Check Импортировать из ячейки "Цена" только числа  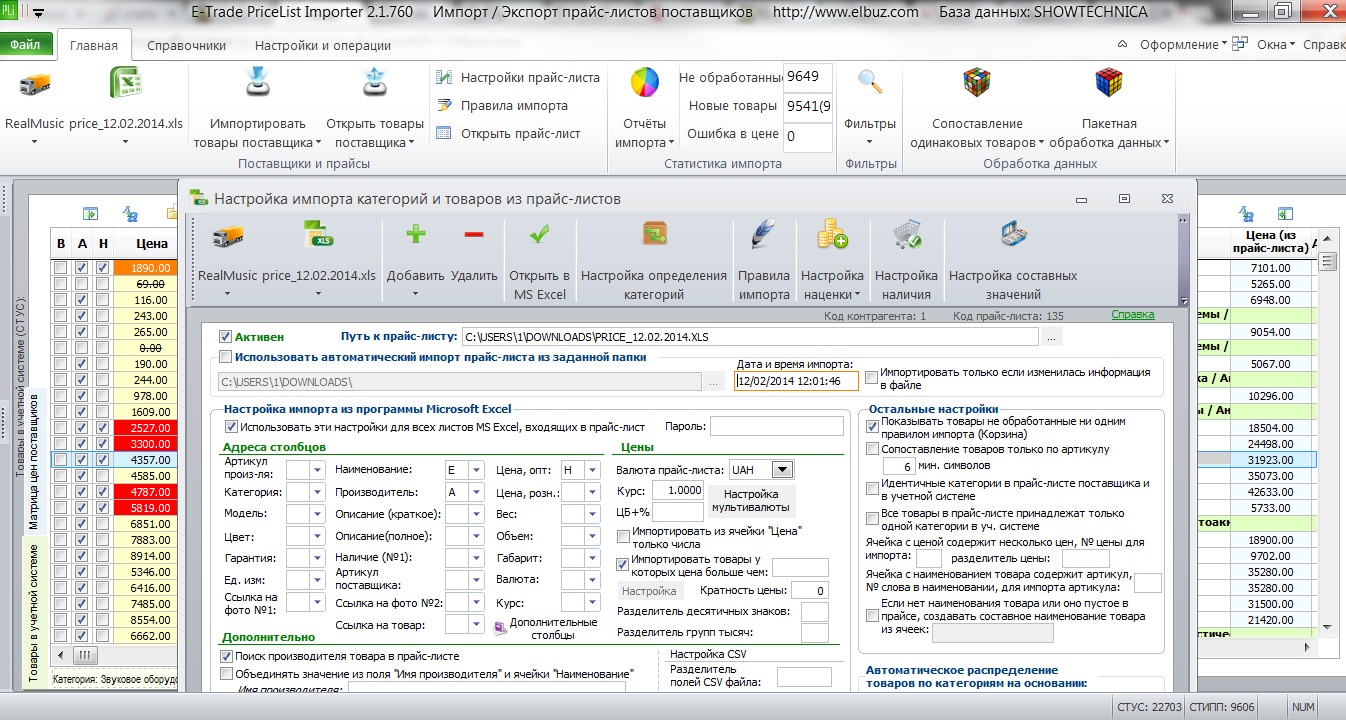[x=624, y=536]
